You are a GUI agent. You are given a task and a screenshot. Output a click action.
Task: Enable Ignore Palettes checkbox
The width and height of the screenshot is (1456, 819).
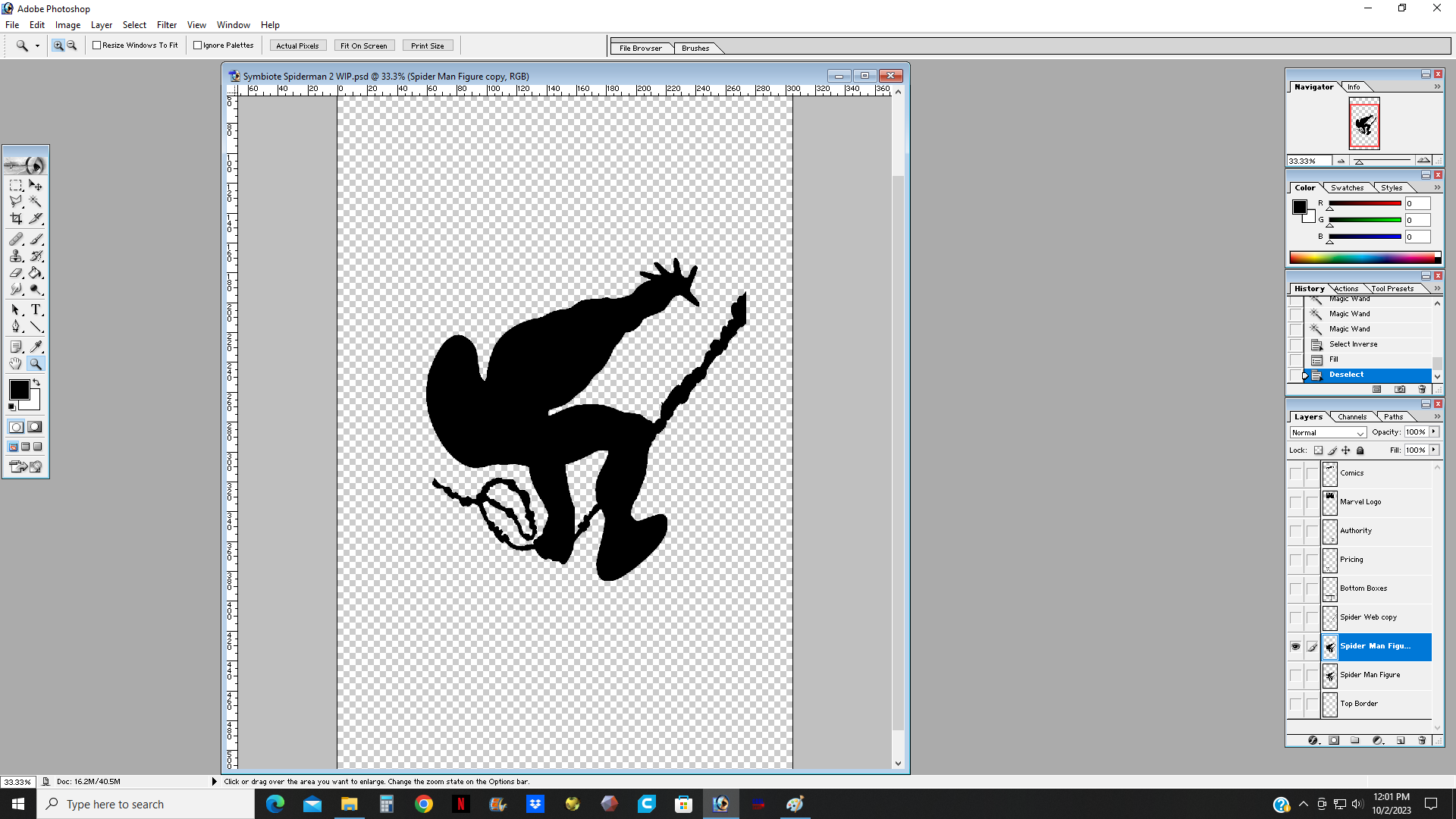(x=198, y=45)
